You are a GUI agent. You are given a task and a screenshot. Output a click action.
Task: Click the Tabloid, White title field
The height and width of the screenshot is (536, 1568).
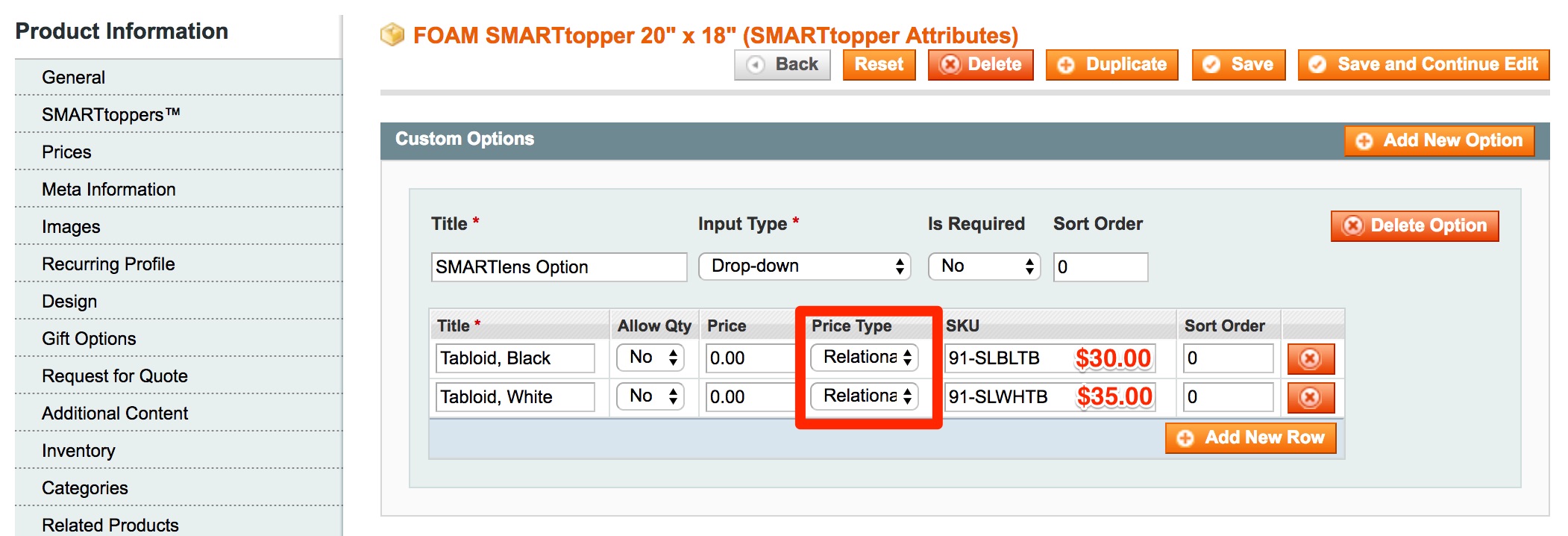(515, 397)
